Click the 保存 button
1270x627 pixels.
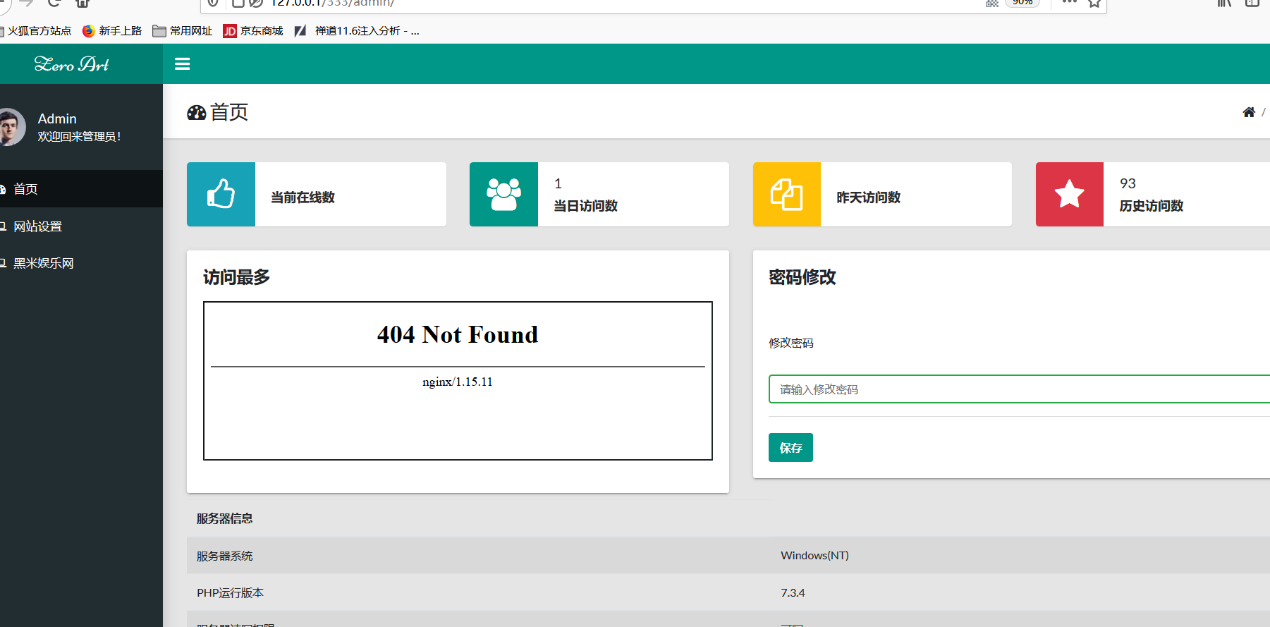(x=791, y=448)
